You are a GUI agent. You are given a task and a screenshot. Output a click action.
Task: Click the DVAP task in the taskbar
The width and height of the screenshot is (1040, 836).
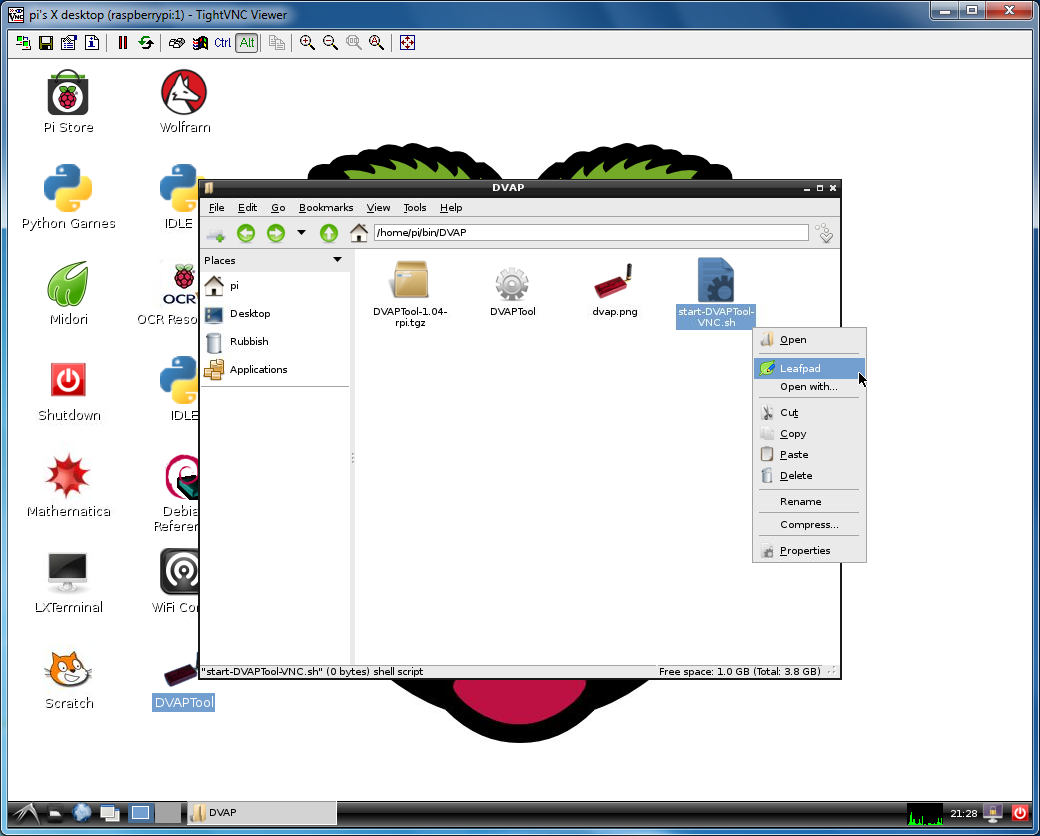(262, 813)
